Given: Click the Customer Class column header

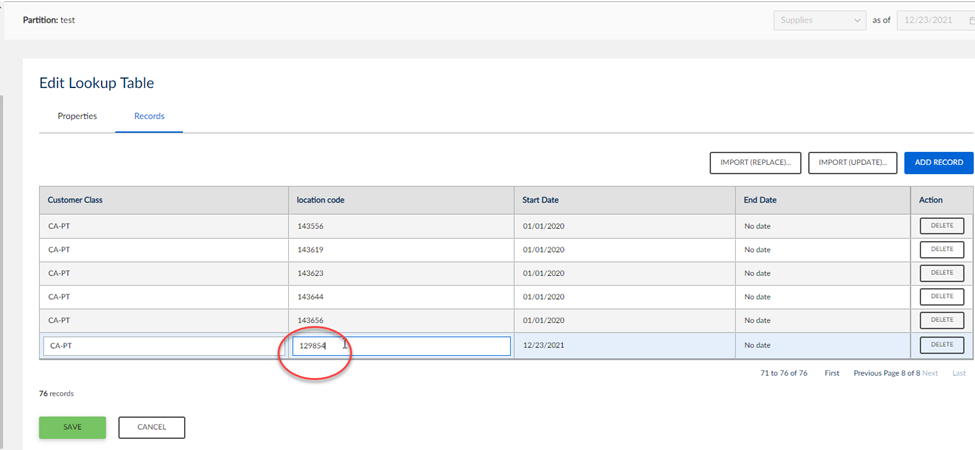Looking at the screenshot, I should click(75, 200).
